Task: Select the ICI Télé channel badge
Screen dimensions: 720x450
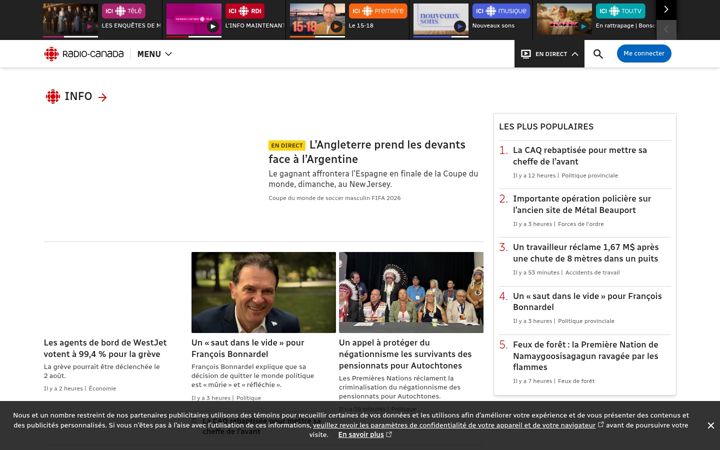Action: coord(124,11)
